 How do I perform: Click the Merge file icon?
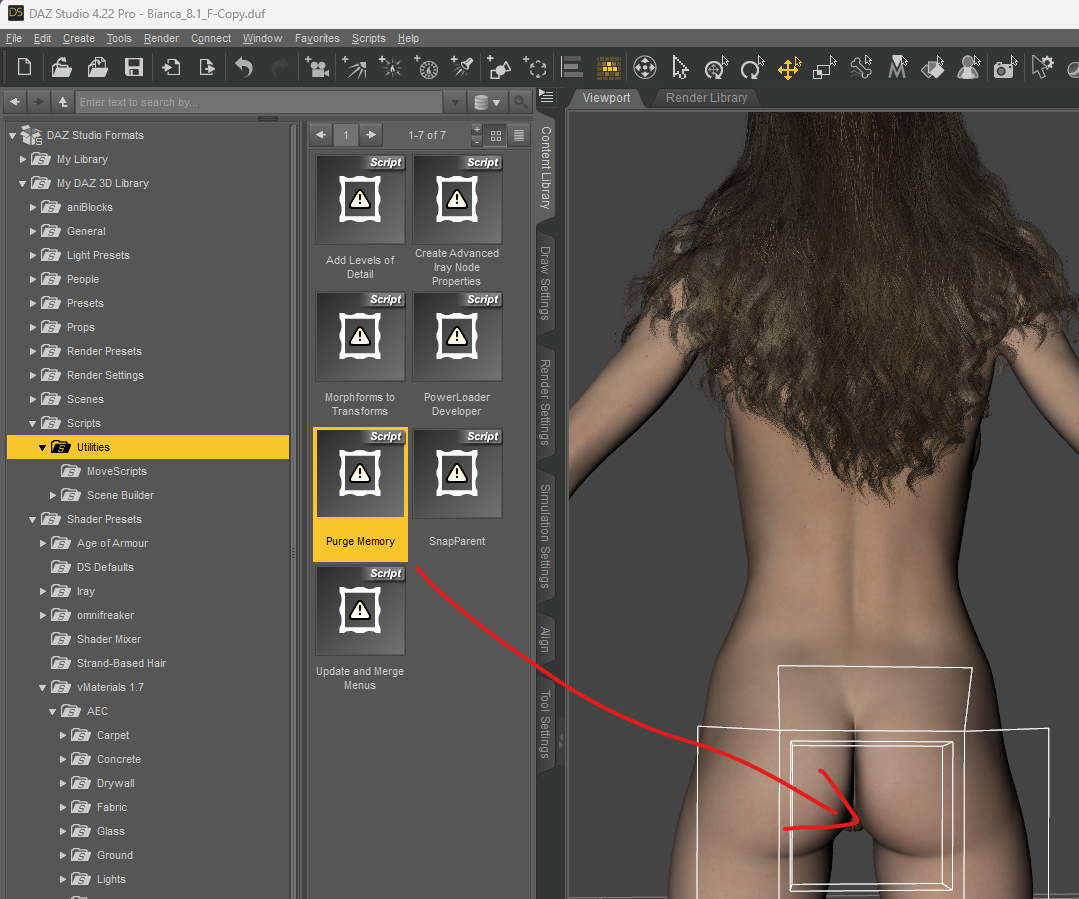[x=97, y=67]
